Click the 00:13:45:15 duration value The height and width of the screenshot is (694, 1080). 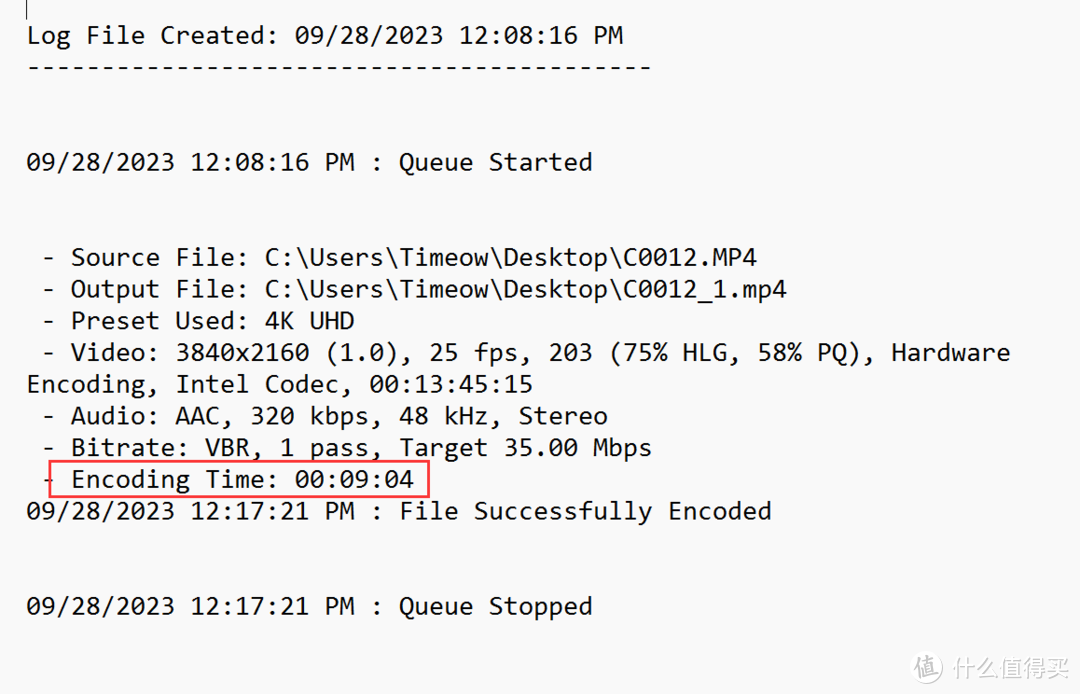coord(451,384)
